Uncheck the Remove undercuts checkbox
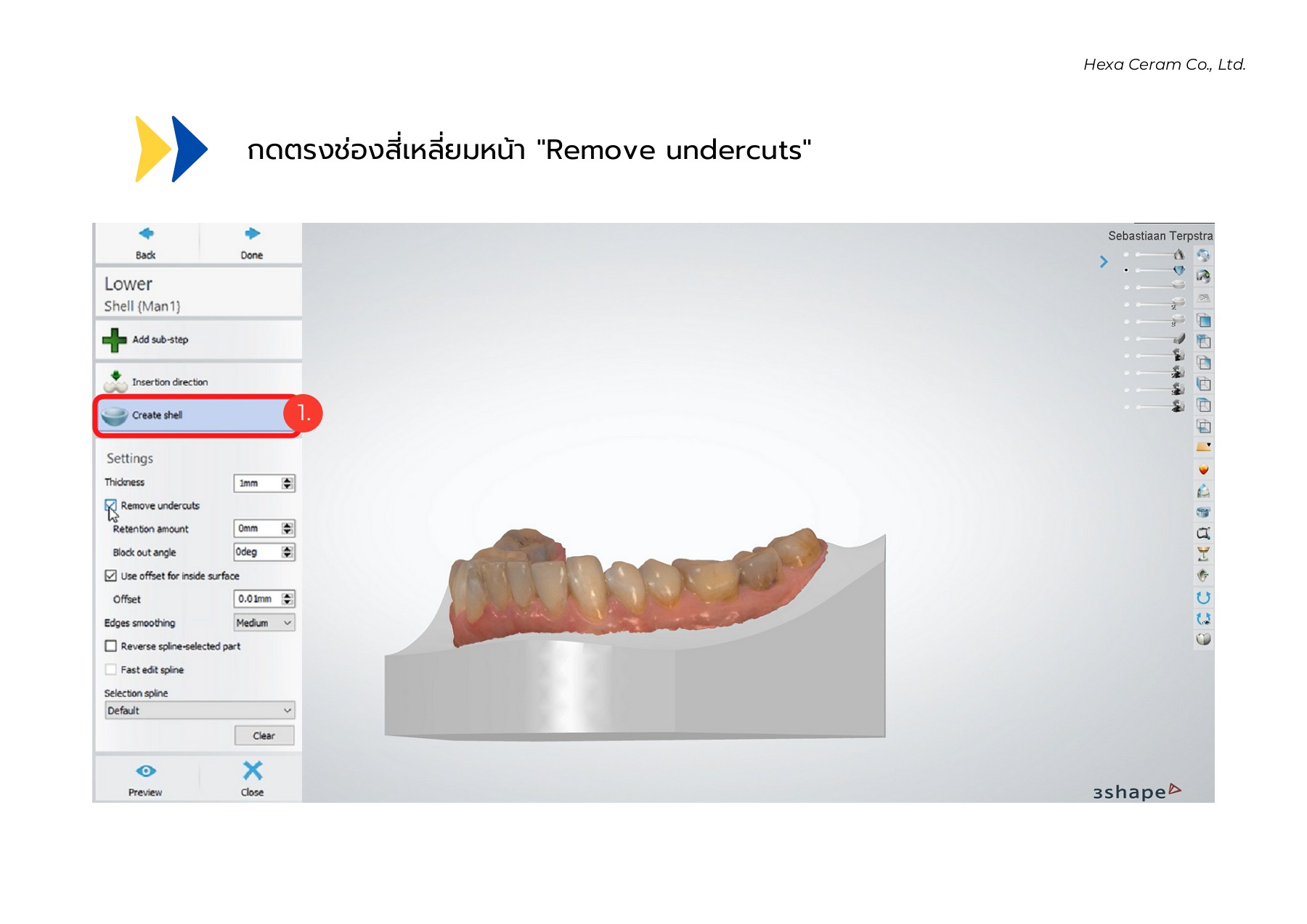Image resolution: width=1307 pixels, height=924 pixels. (110, 505)
